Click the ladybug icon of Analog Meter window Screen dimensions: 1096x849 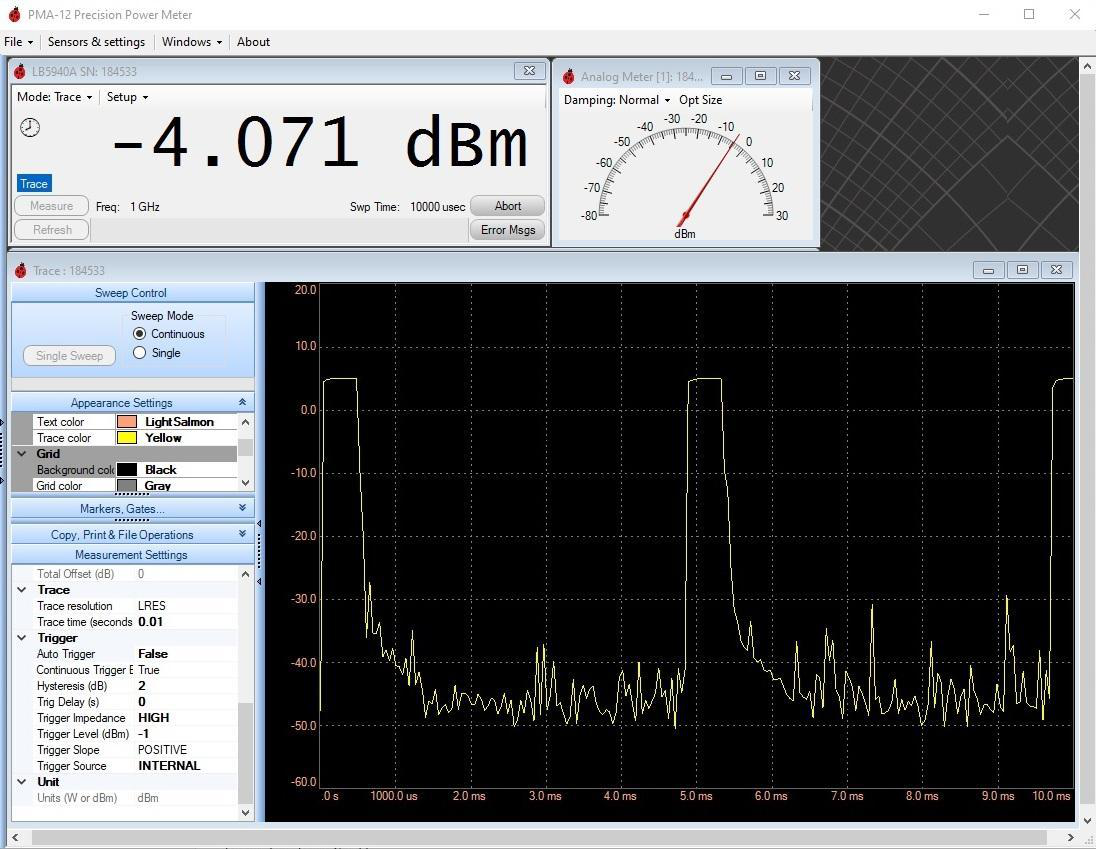pyautogui.click(x=569, y=76)
